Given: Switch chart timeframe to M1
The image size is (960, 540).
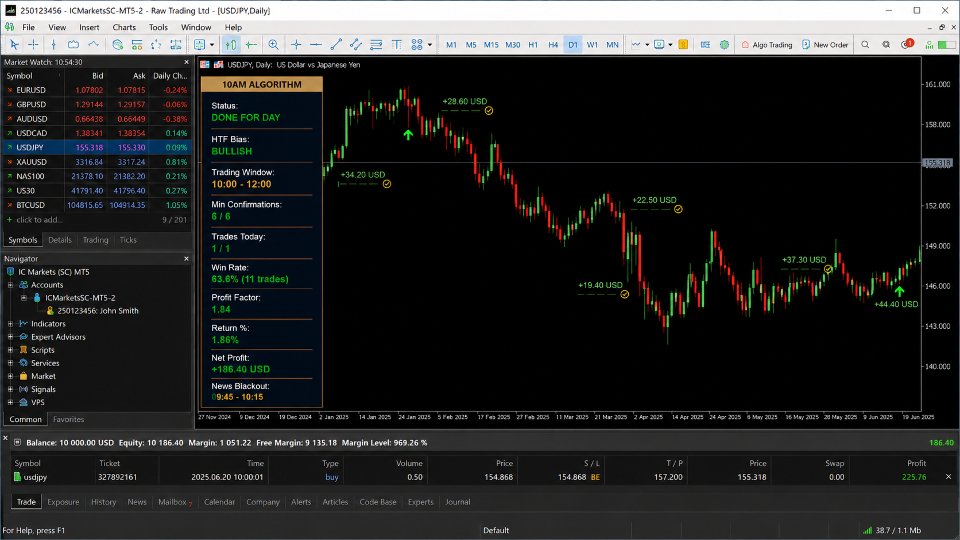Looking at the screenshot, I should [x=451, y=45].
